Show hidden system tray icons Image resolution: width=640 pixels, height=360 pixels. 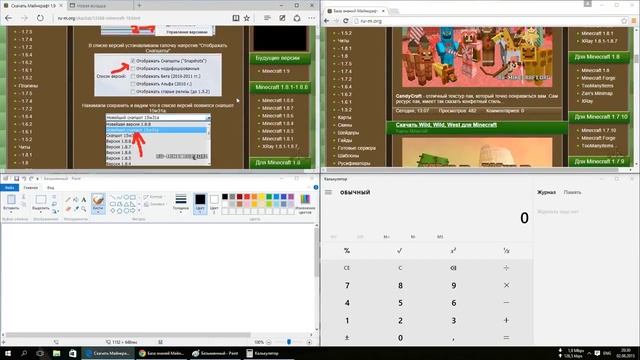(x=589, y=353)
